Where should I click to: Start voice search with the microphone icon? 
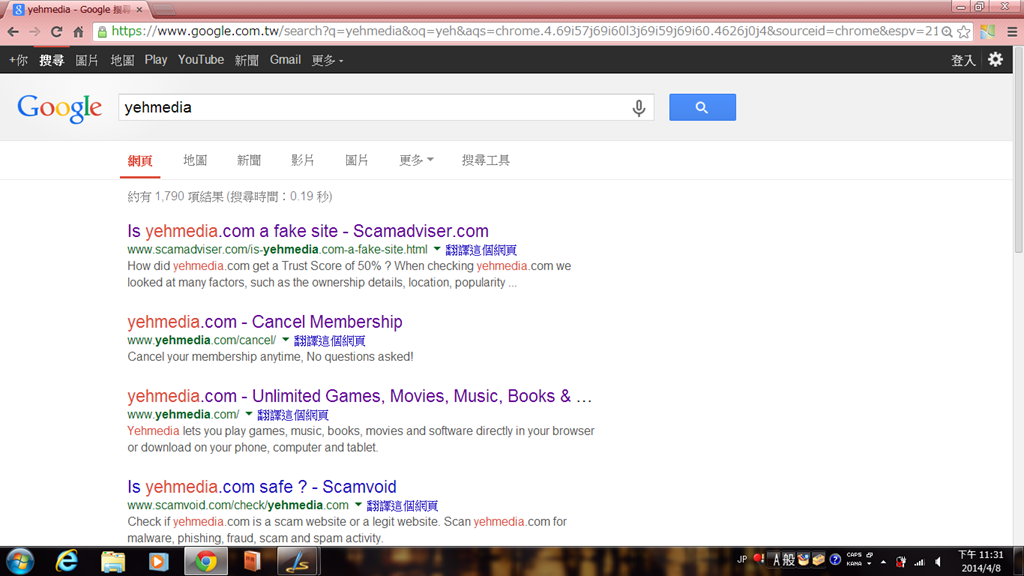(639, 108)
